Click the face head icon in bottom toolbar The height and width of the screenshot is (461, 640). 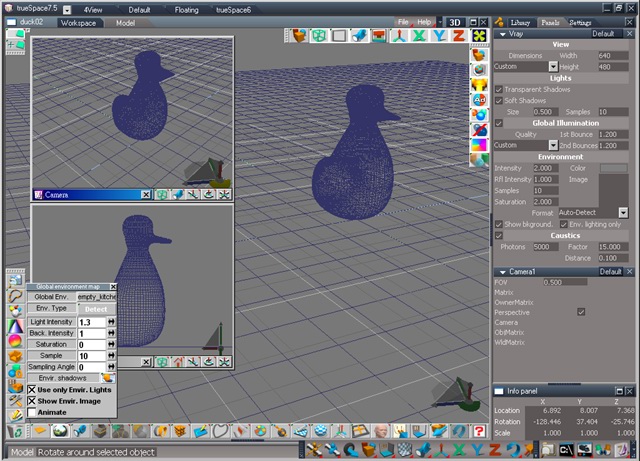tap(380, 431)
